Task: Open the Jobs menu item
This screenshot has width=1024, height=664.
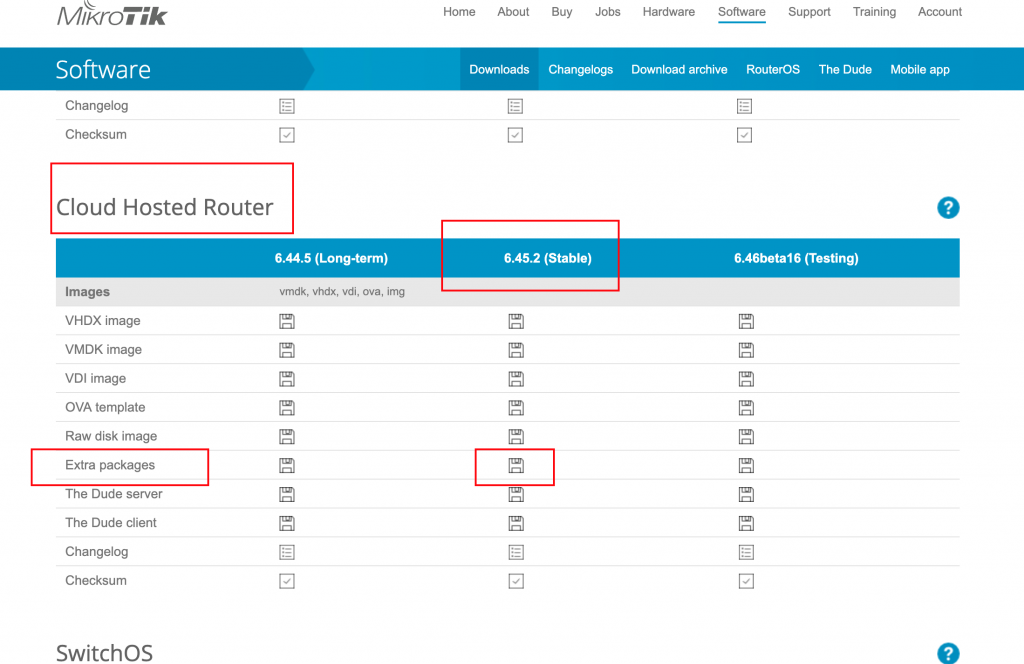Action: 607,12
